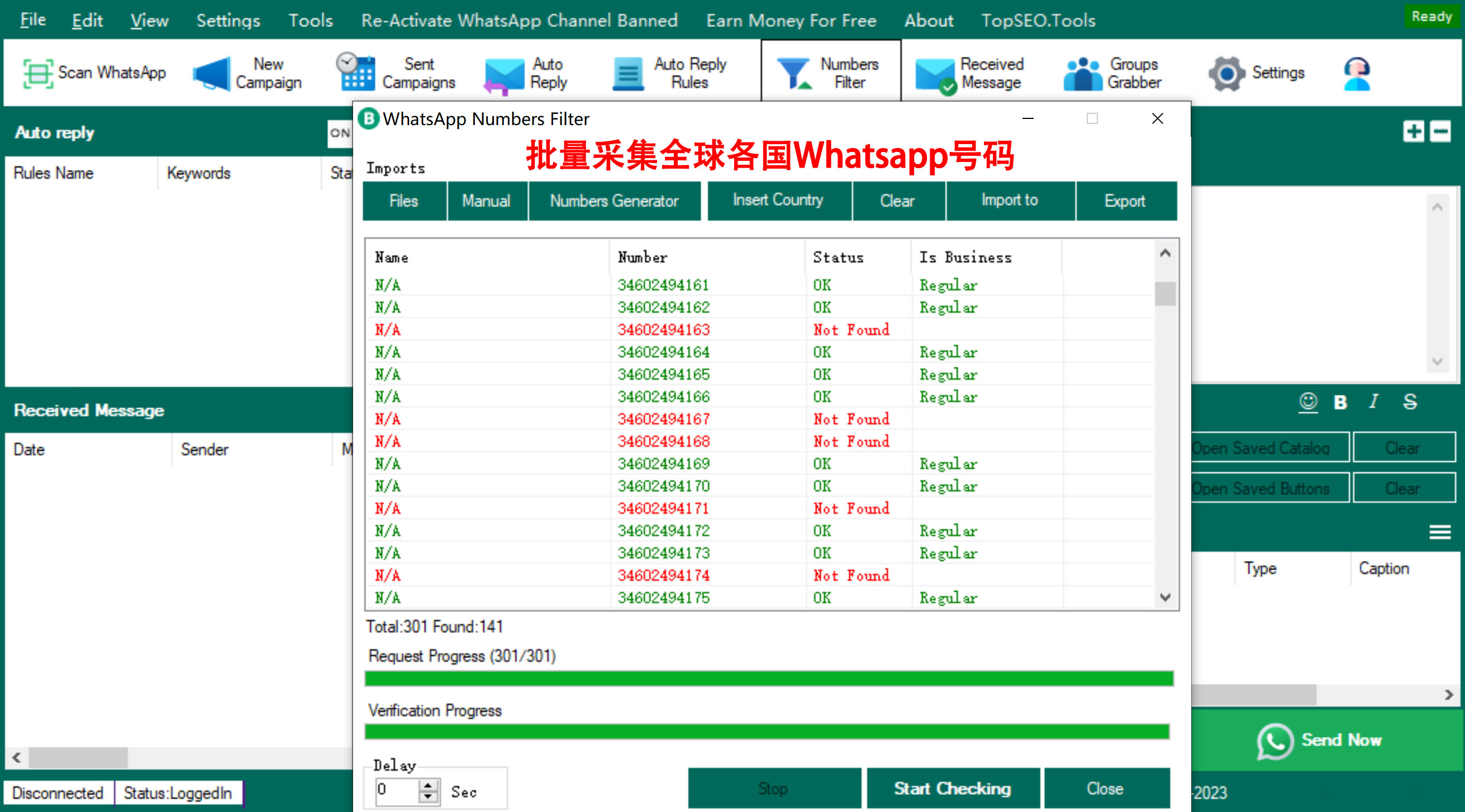Open Earn Money For Free menu
The height and width of the screenshot is (812, 1465).
click(791, 21)
